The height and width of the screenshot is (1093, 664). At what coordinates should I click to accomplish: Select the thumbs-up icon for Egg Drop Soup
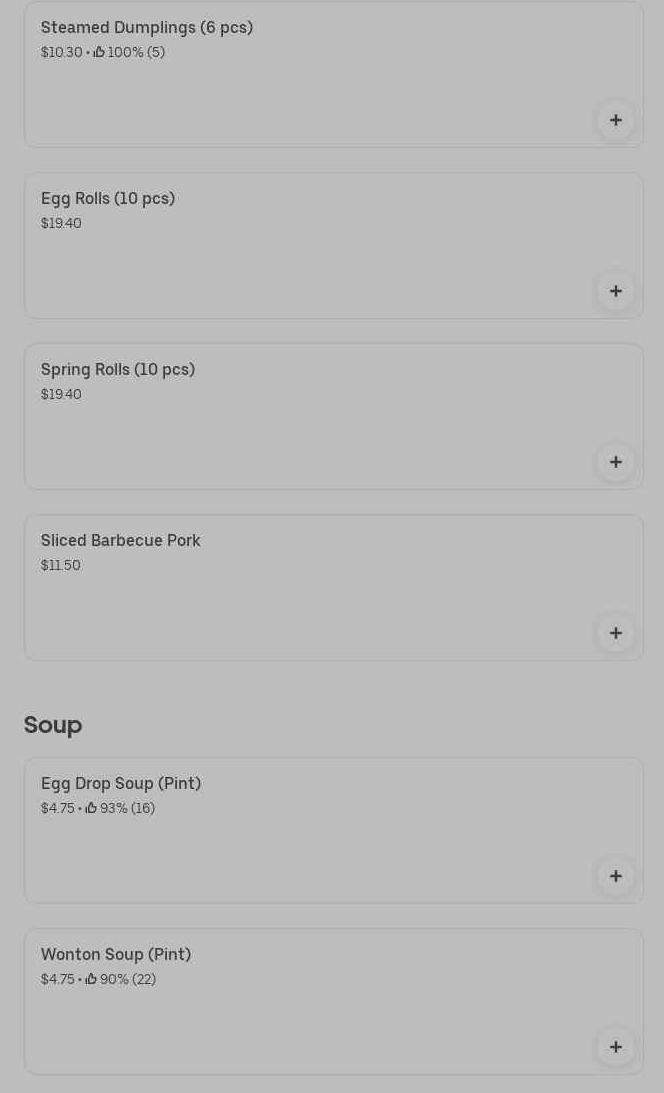91,808
